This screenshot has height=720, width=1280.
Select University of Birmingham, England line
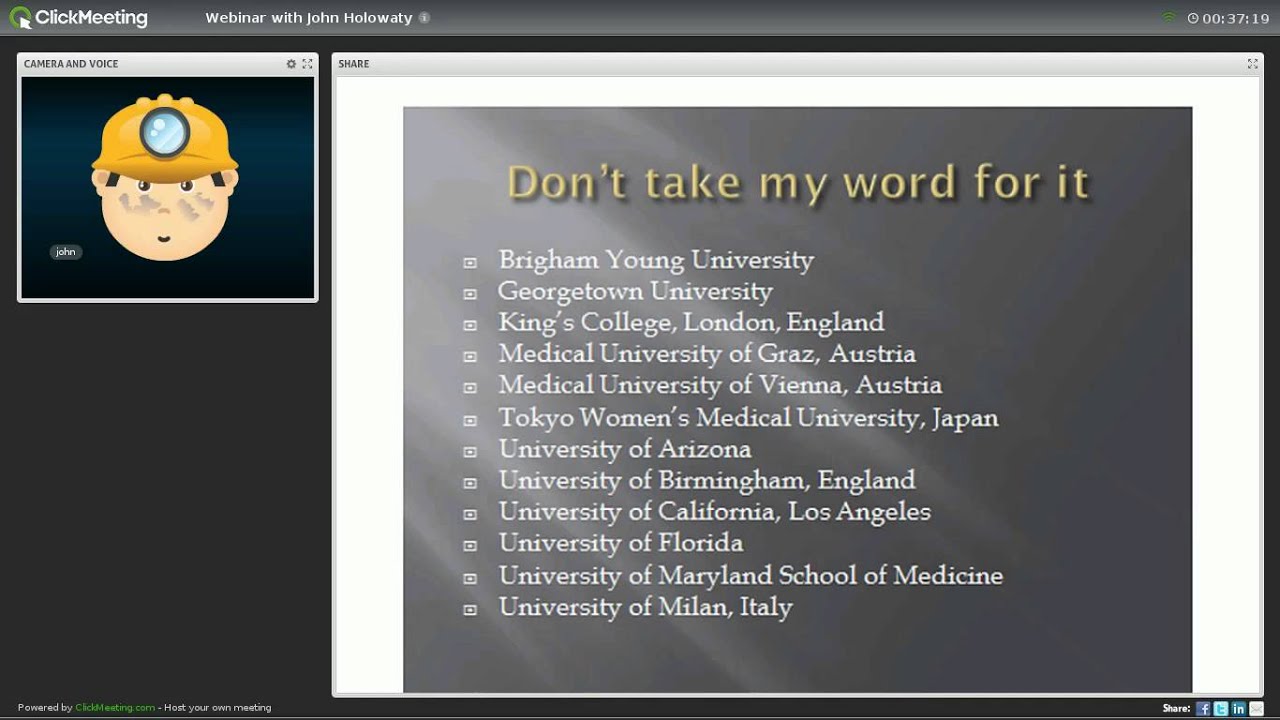707,480
